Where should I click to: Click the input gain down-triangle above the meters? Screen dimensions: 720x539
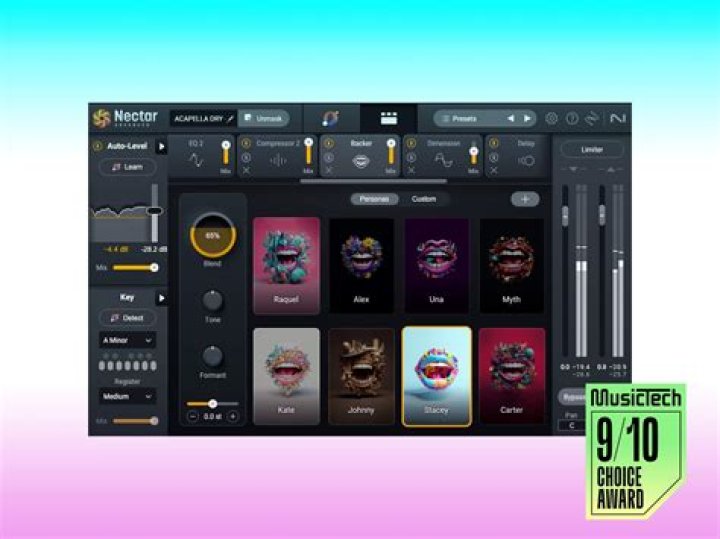(x=573, y=169)
